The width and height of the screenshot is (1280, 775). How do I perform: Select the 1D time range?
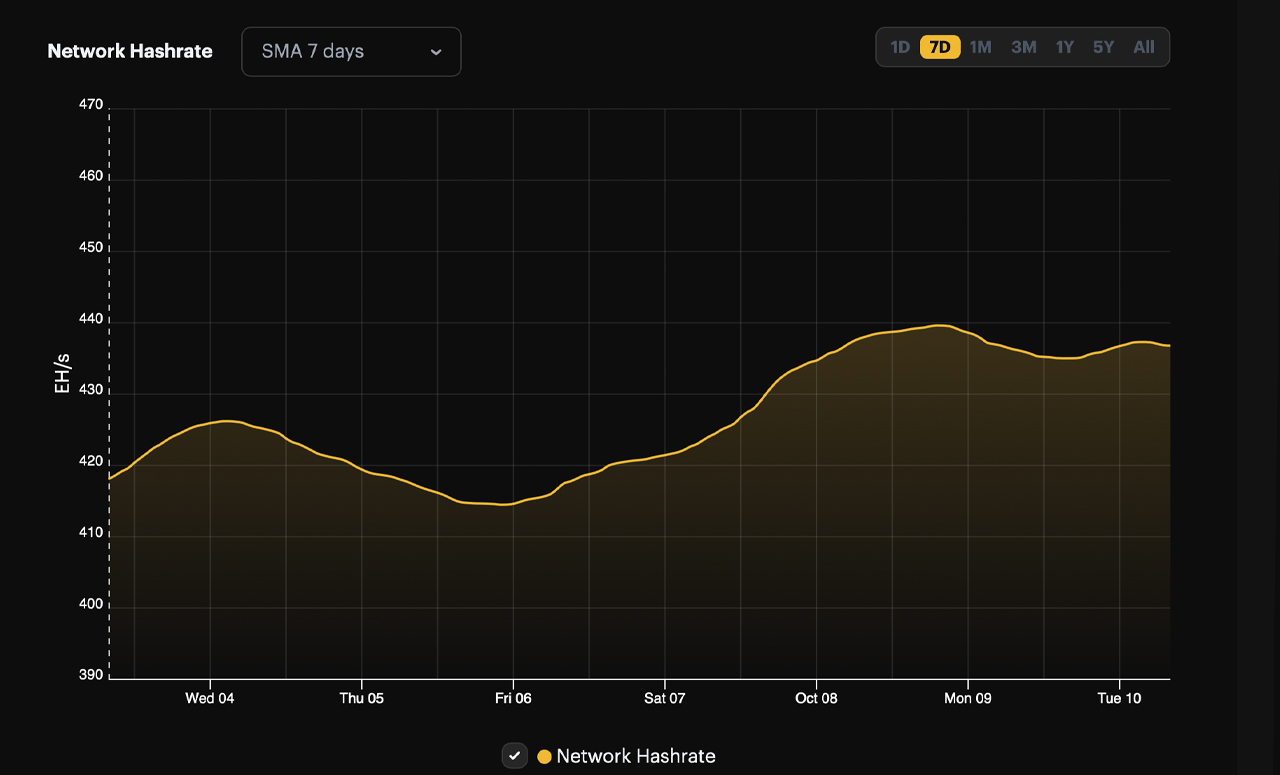pyautogui.click(x=900, y=47)
